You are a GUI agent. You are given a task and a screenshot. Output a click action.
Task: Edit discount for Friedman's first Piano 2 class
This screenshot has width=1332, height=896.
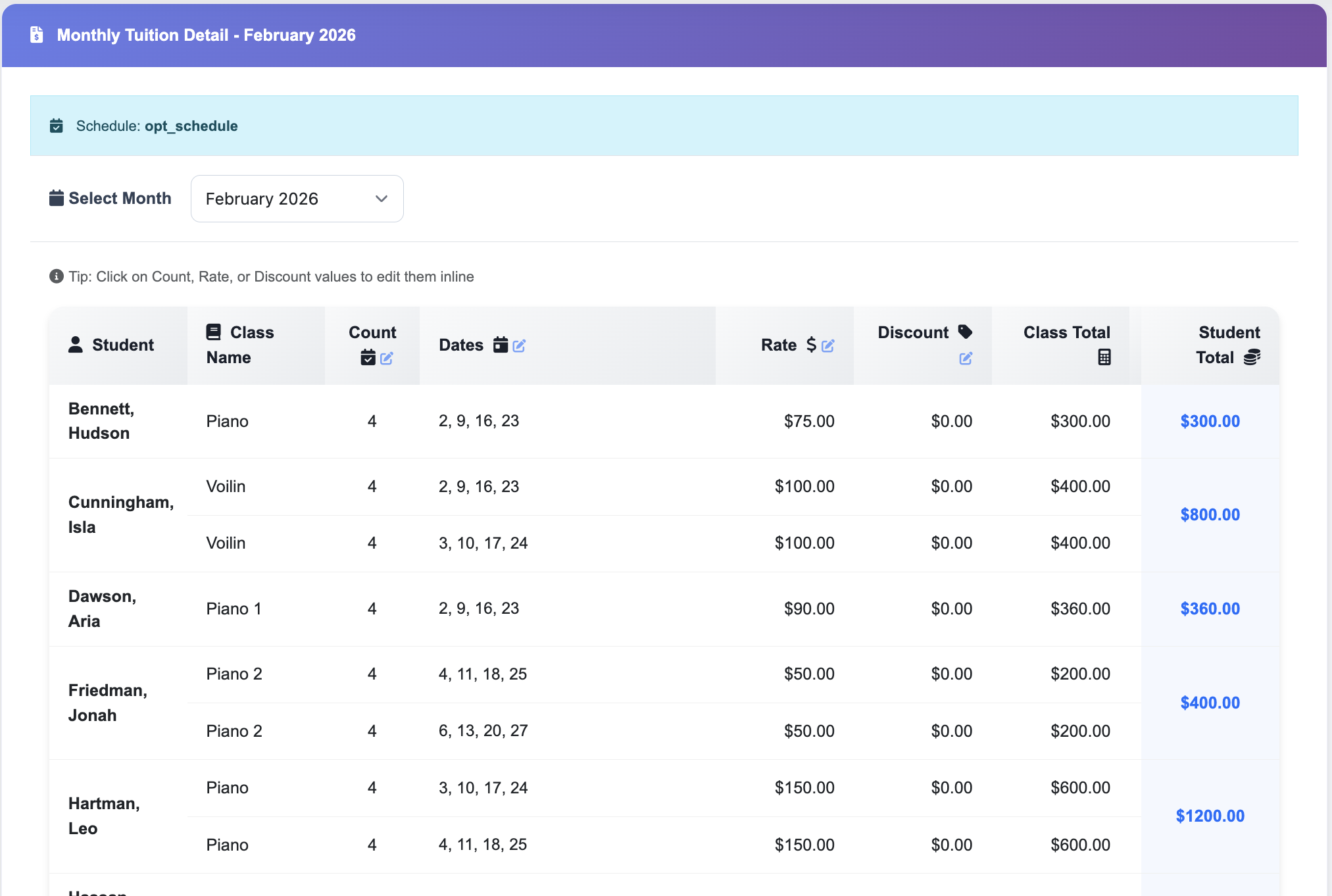951,674
